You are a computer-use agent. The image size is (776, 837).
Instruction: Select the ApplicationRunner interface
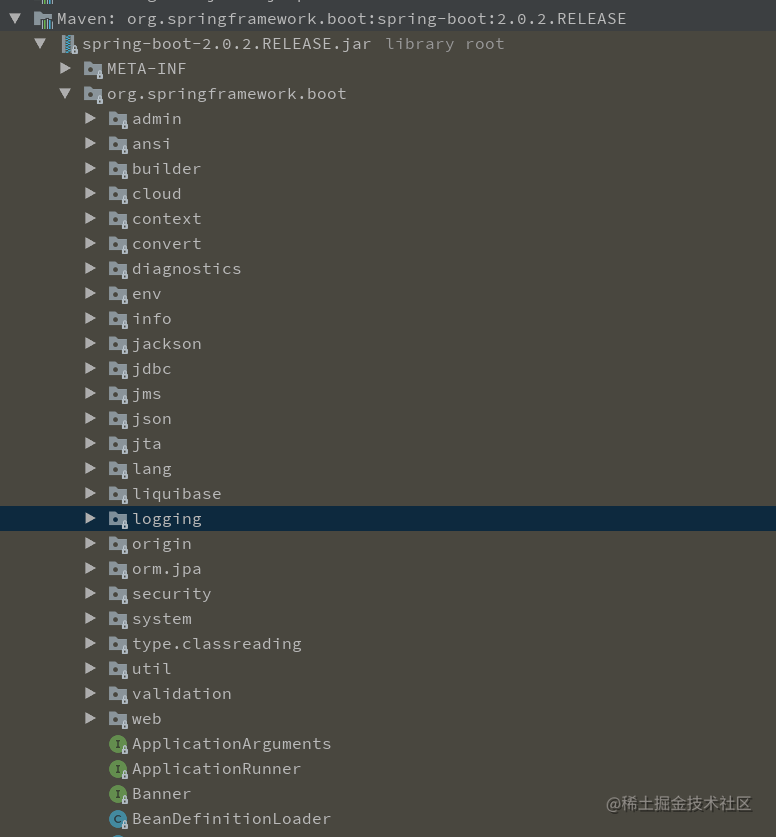(x=216, y=768)
